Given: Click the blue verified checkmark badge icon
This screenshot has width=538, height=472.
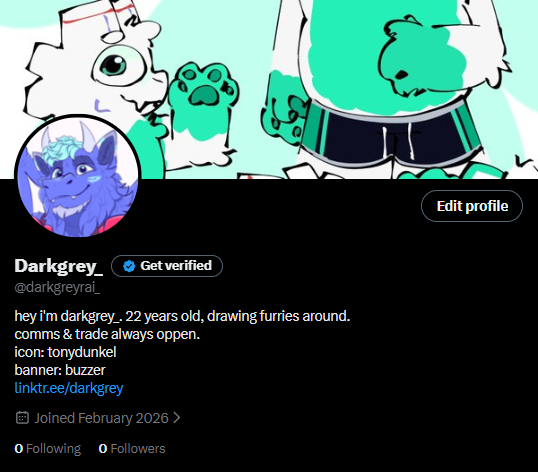Looking at the screenshot, I should (129, 266).
